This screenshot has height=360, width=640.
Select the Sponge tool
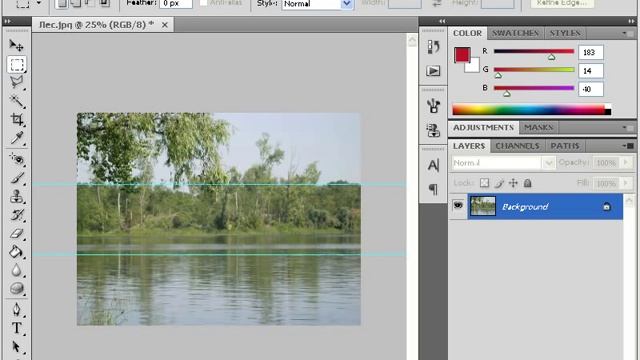tap(17, 288)
